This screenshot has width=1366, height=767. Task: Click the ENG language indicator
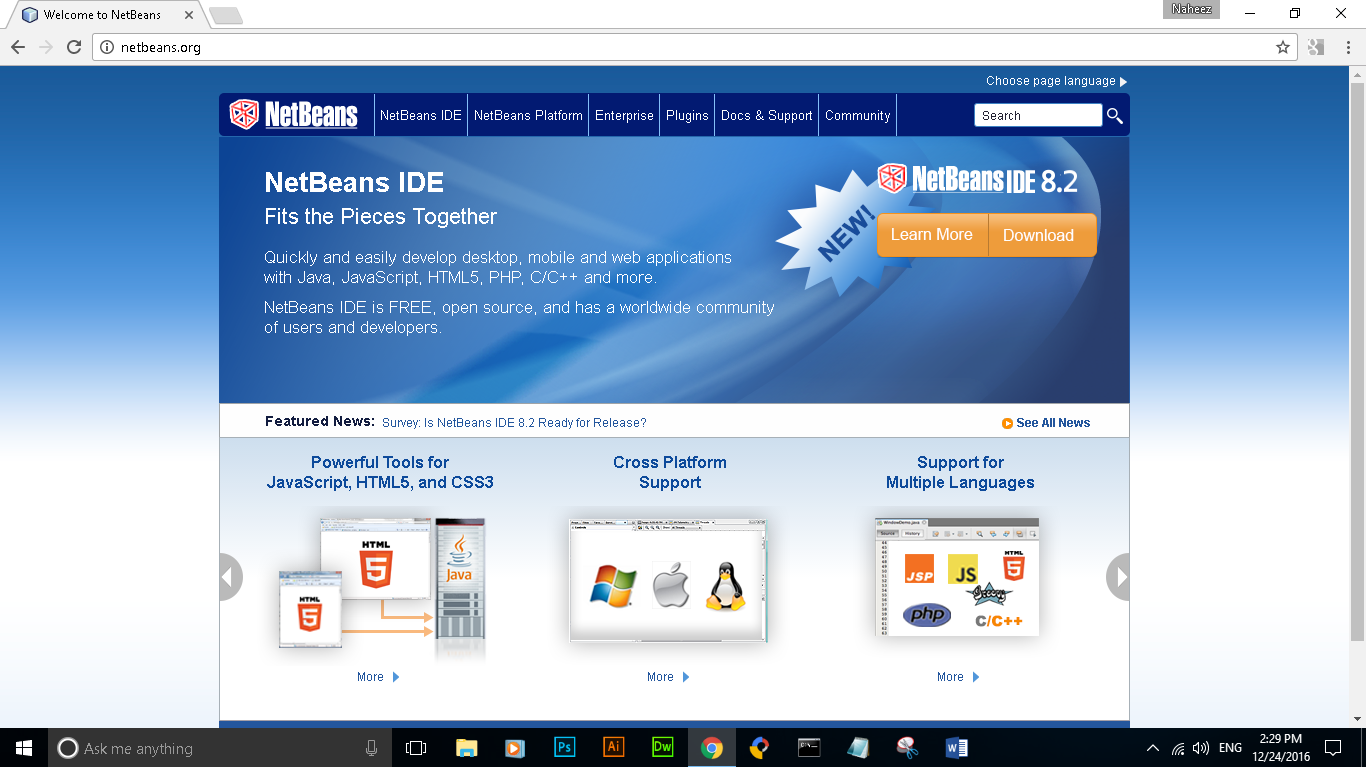pyautogui.click(x=1231, y=748)
